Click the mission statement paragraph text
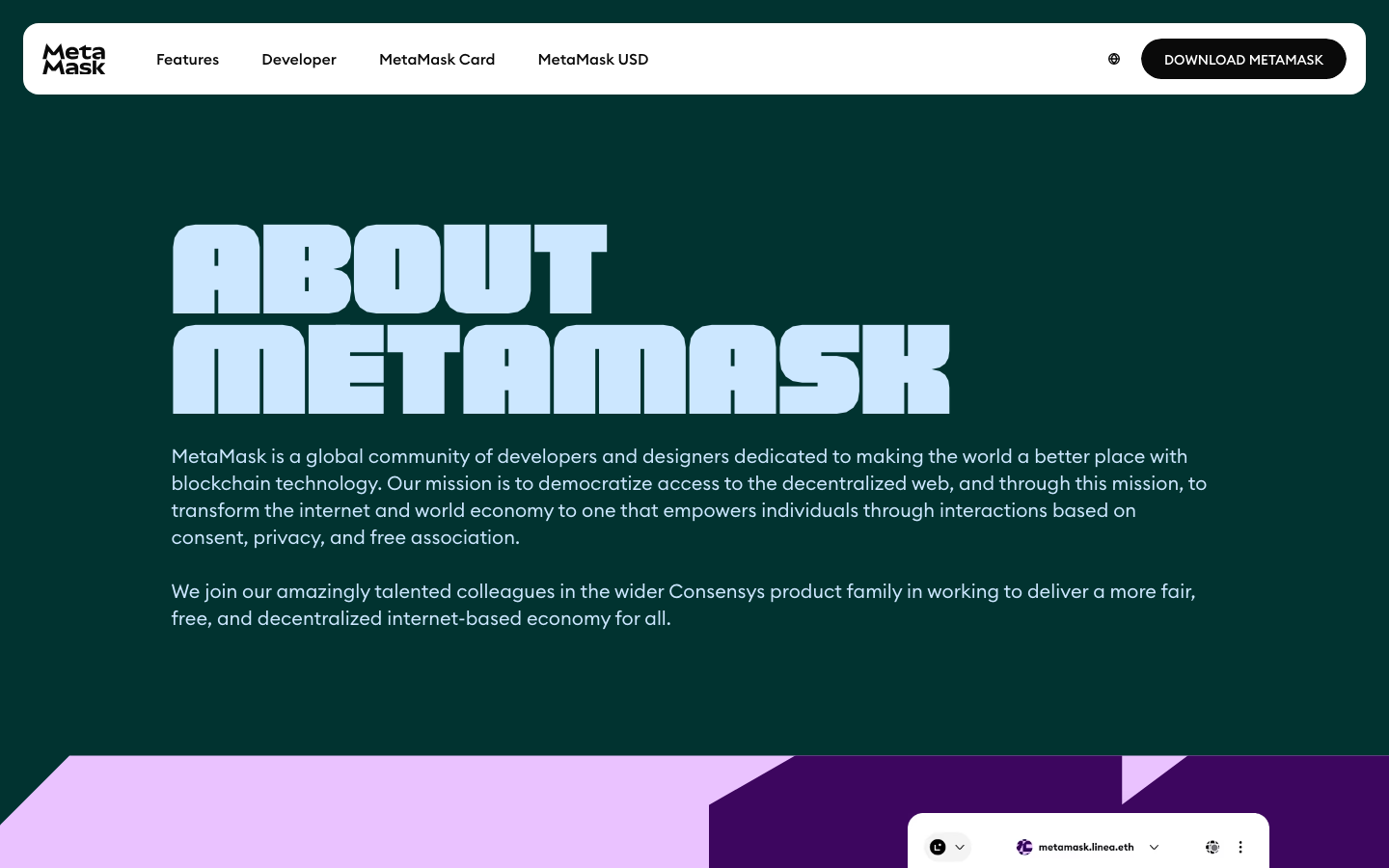Viewport: 1389px width, 868px height. [689, 497]
